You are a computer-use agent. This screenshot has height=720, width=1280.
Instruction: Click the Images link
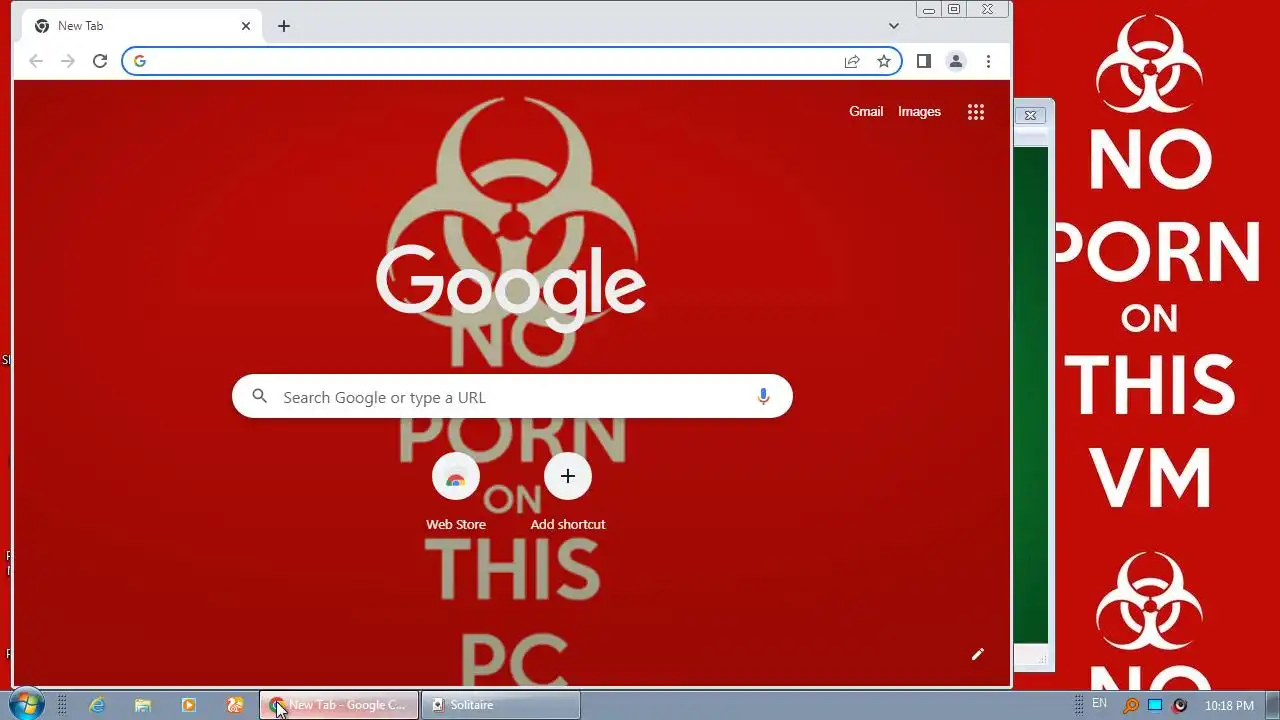(919, 112)
